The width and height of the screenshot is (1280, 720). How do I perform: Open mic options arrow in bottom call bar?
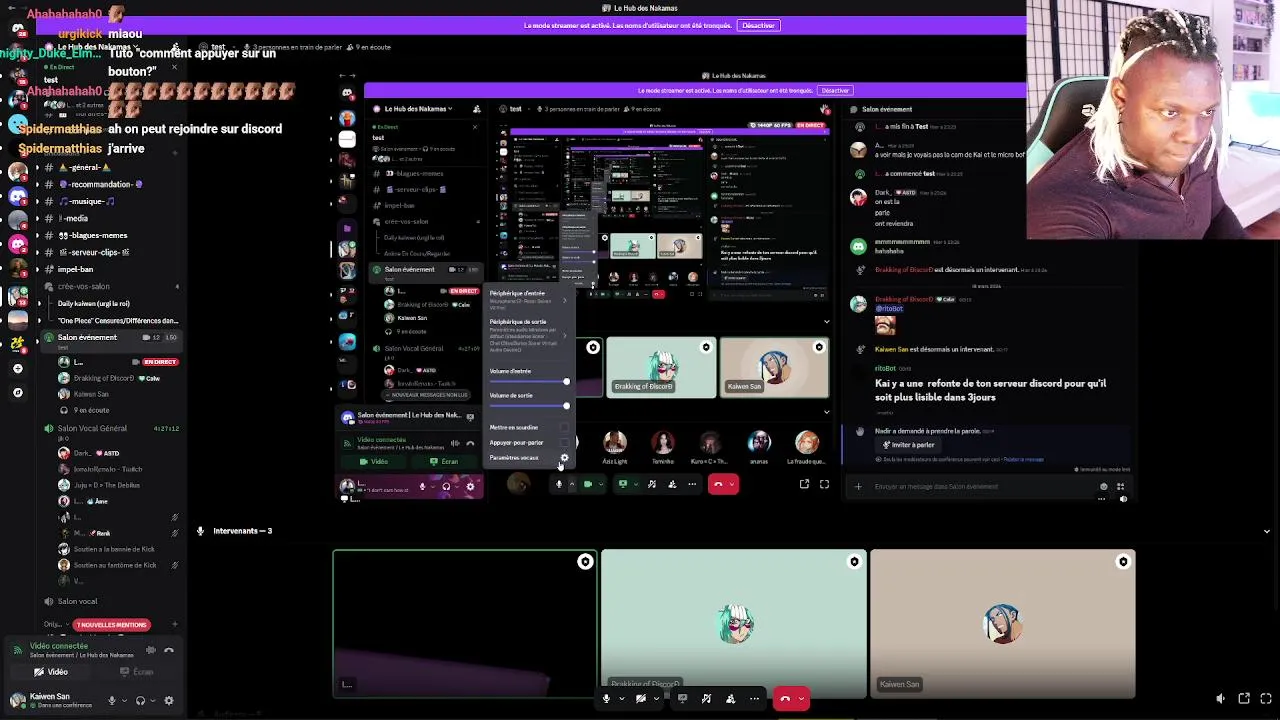621,699
